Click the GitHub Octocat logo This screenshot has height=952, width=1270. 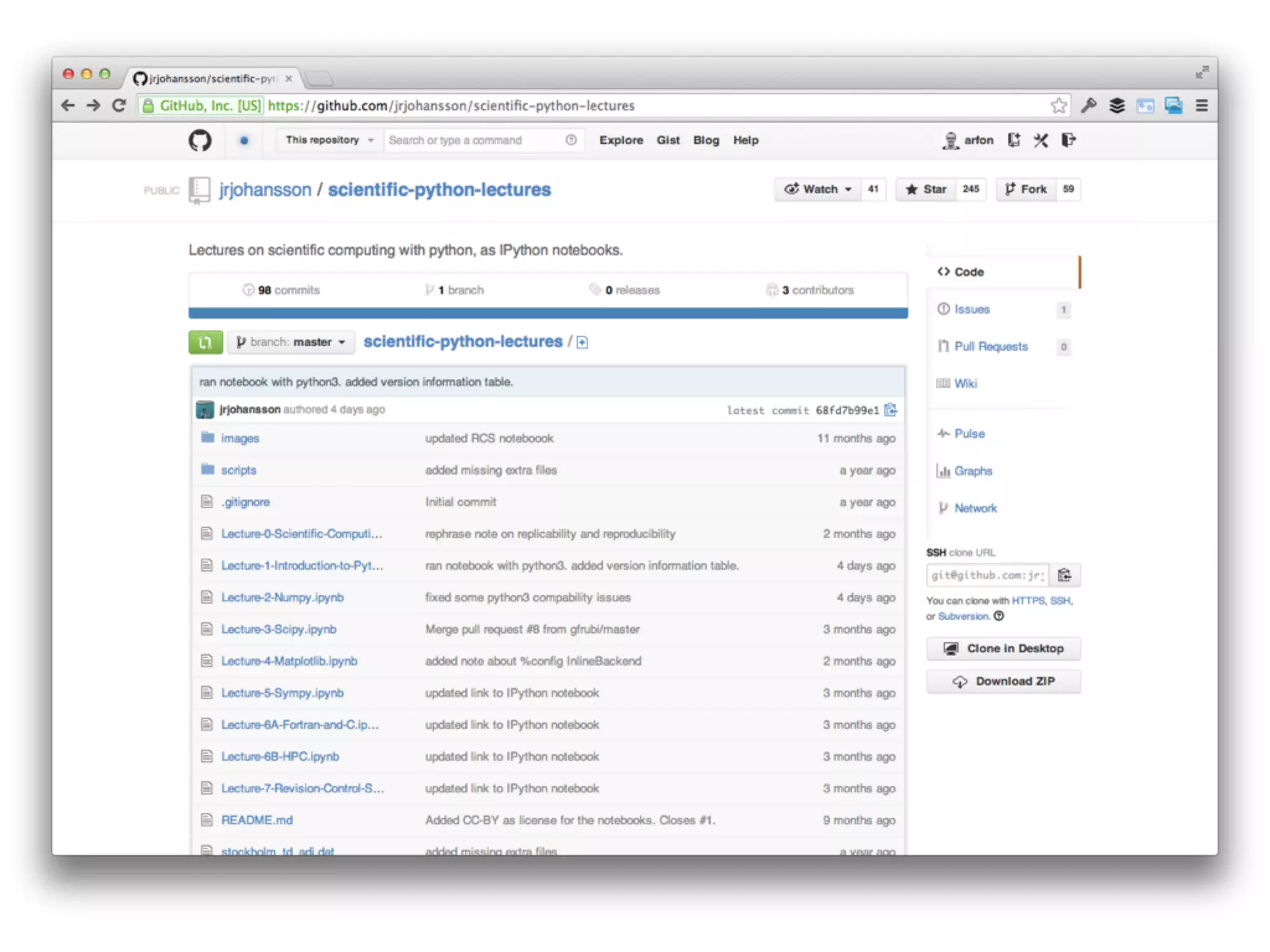coord(200,141)
